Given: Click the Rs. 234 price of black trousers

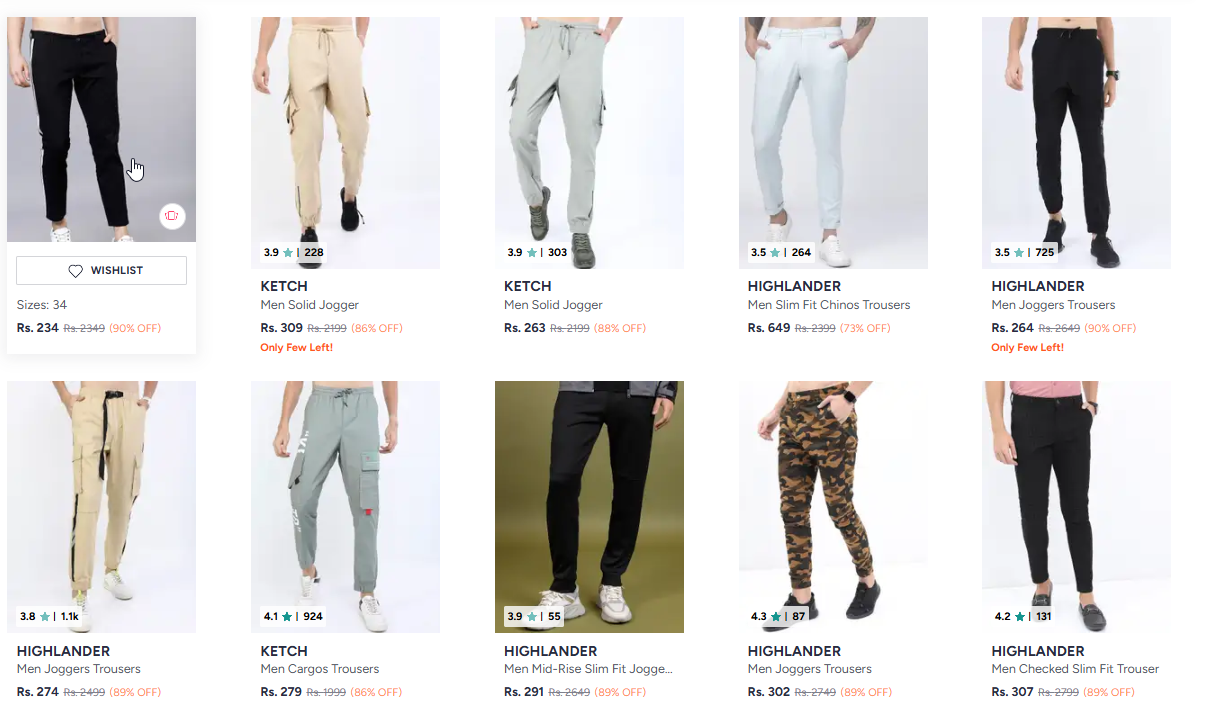Looking at the screenshot, I should [38, 328].
